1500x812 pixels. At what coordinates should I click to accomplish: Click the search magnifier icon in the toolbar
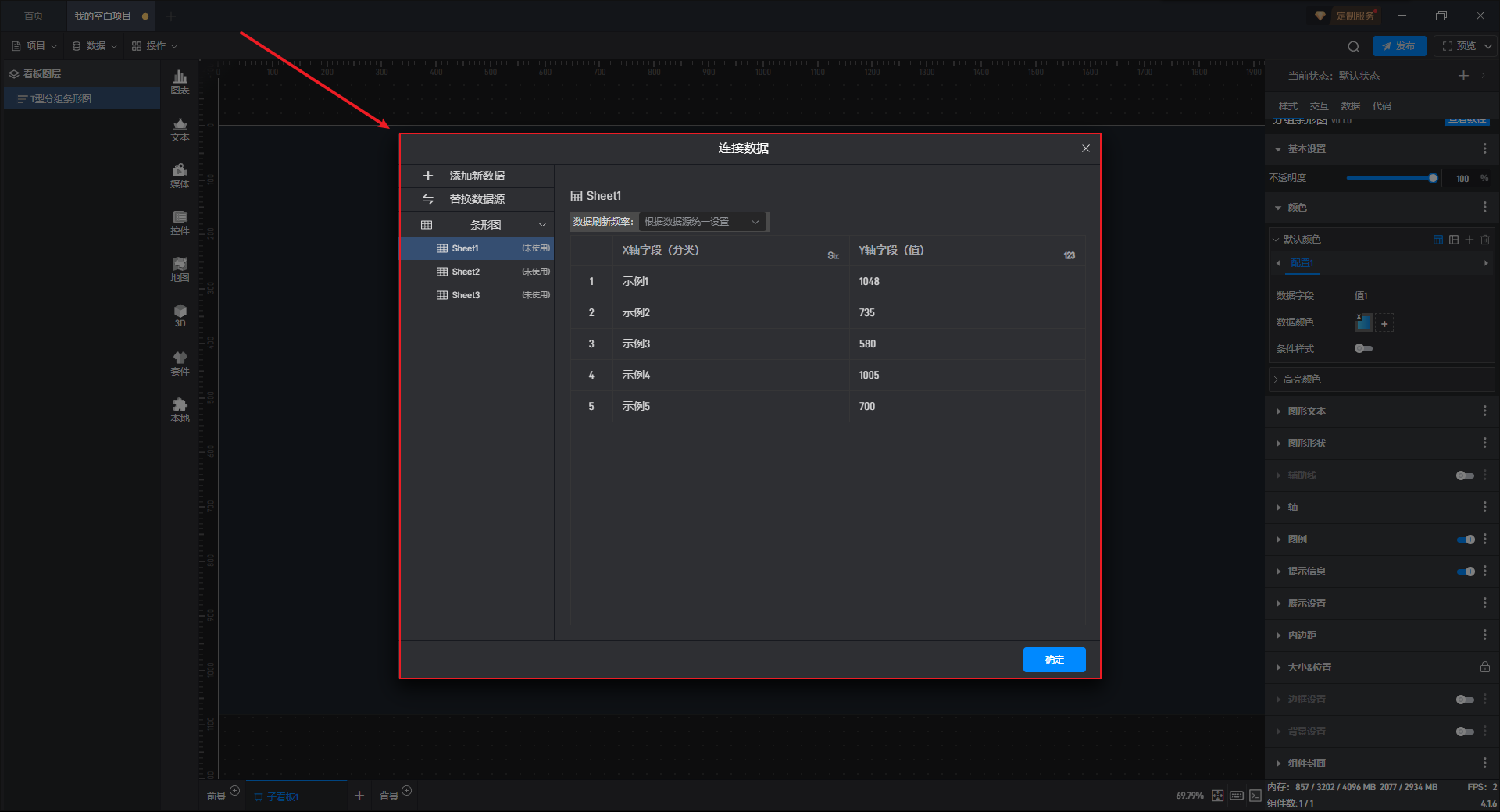(1353, 46)
